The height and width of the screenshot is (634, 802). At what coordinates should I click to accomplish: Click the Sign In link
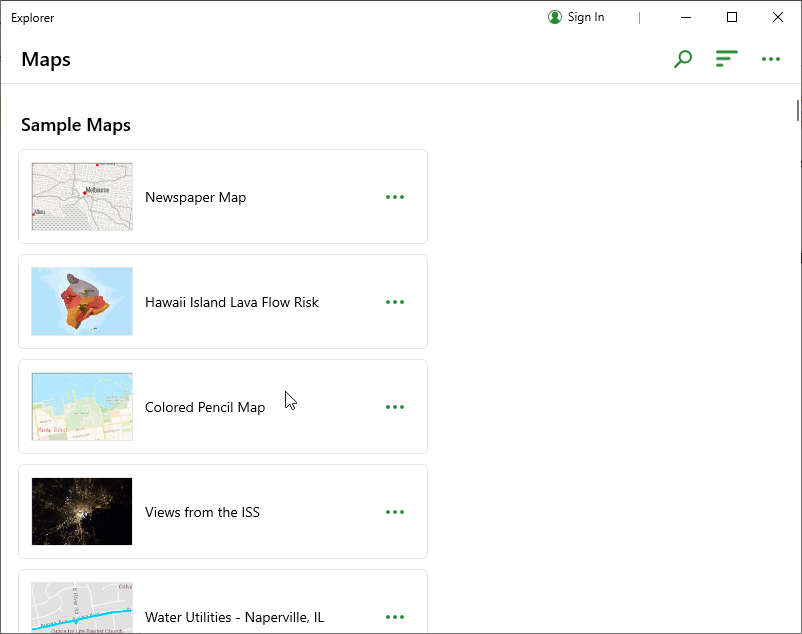[x=586, y=17]
